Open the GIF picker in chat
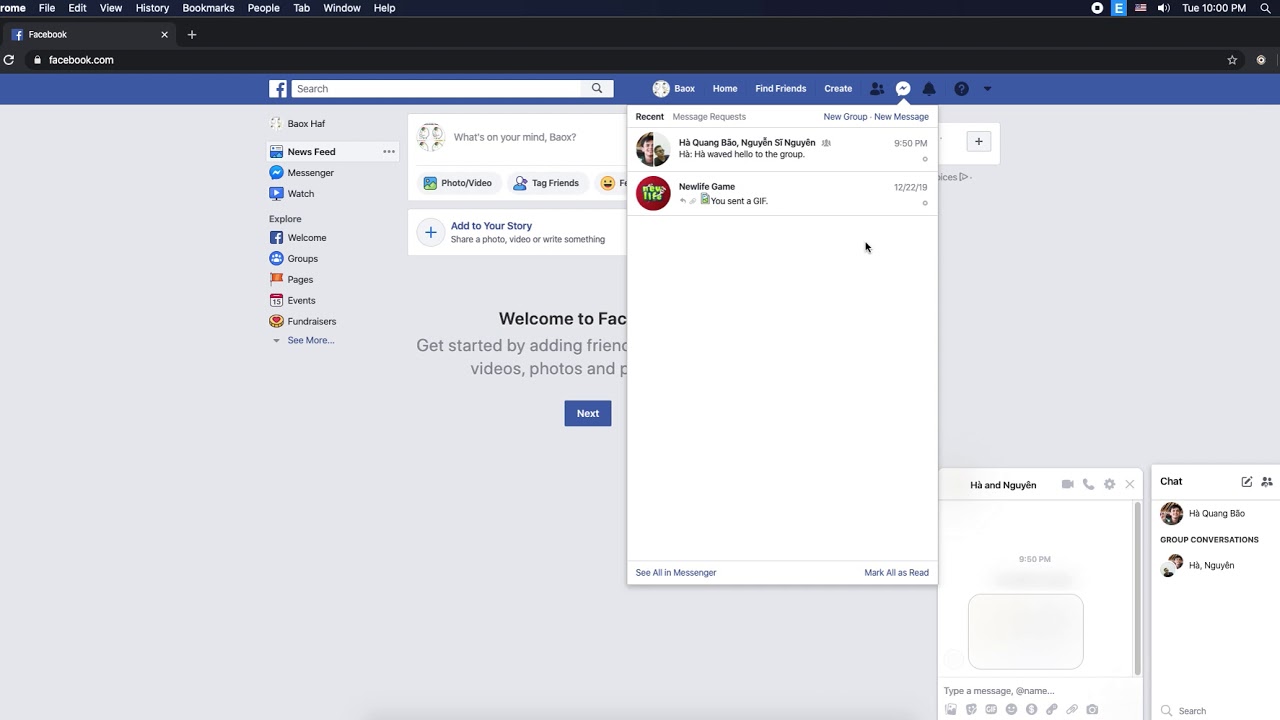The height and width of the screenshot is (720, 1280). (991, 710)
